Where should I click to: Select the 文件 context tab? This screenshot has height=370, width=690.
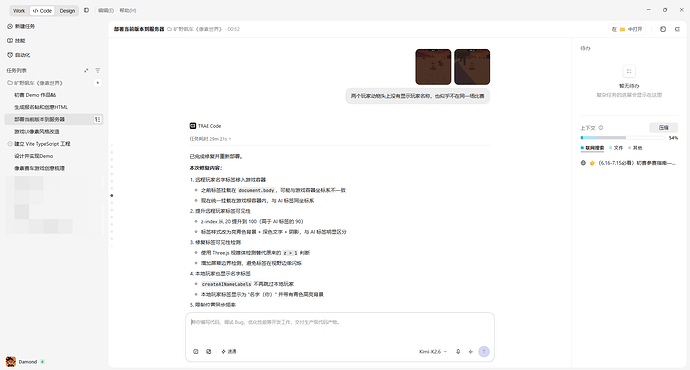(616, 148)
